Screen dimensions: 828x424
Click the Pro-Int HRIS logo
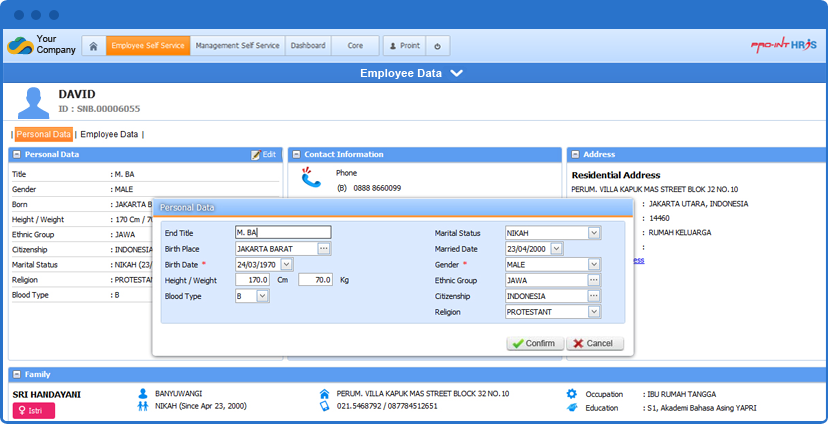pos(783,45)
